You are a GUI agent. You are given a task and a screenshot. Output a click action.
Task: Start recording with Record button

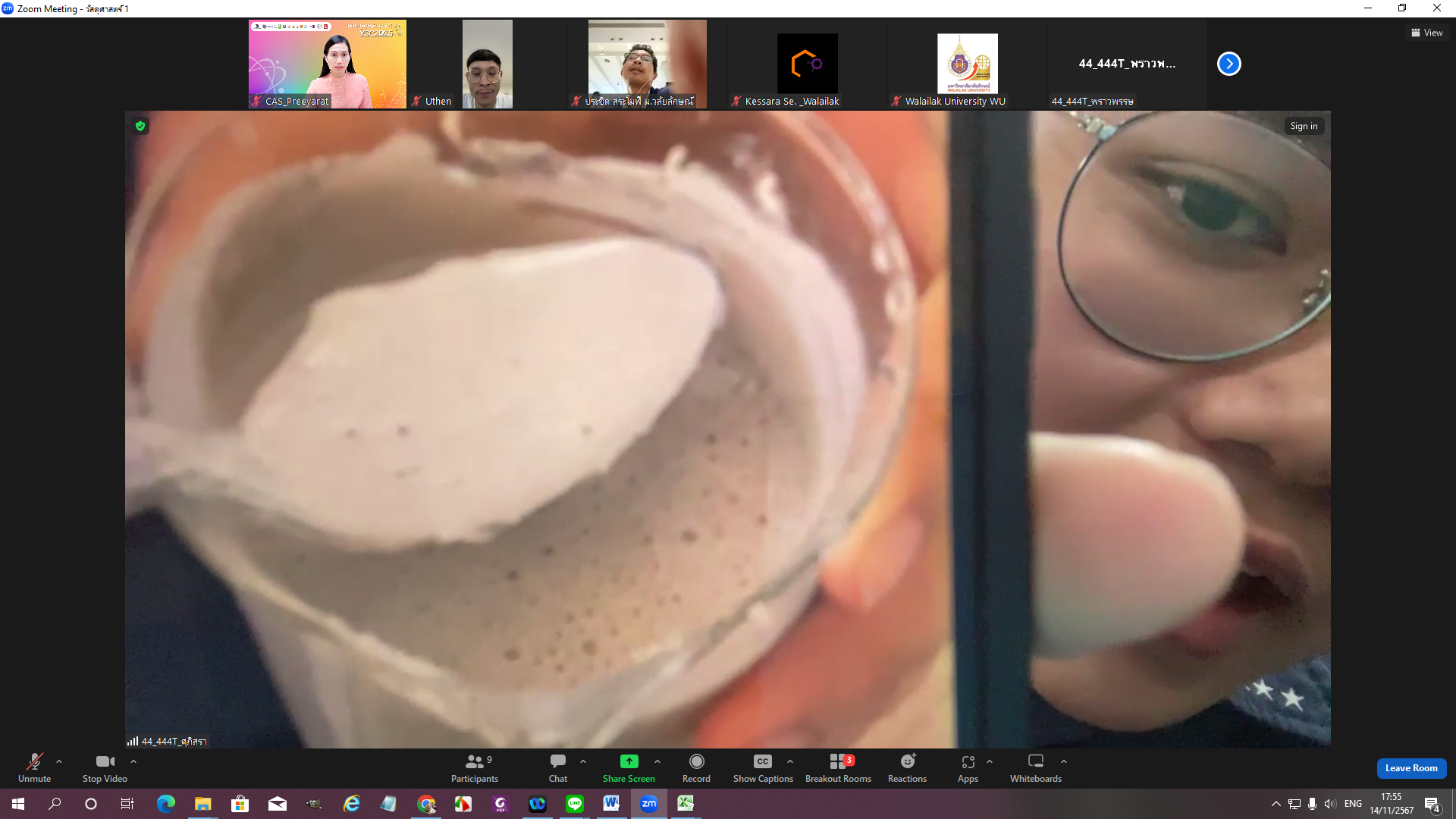696,767
